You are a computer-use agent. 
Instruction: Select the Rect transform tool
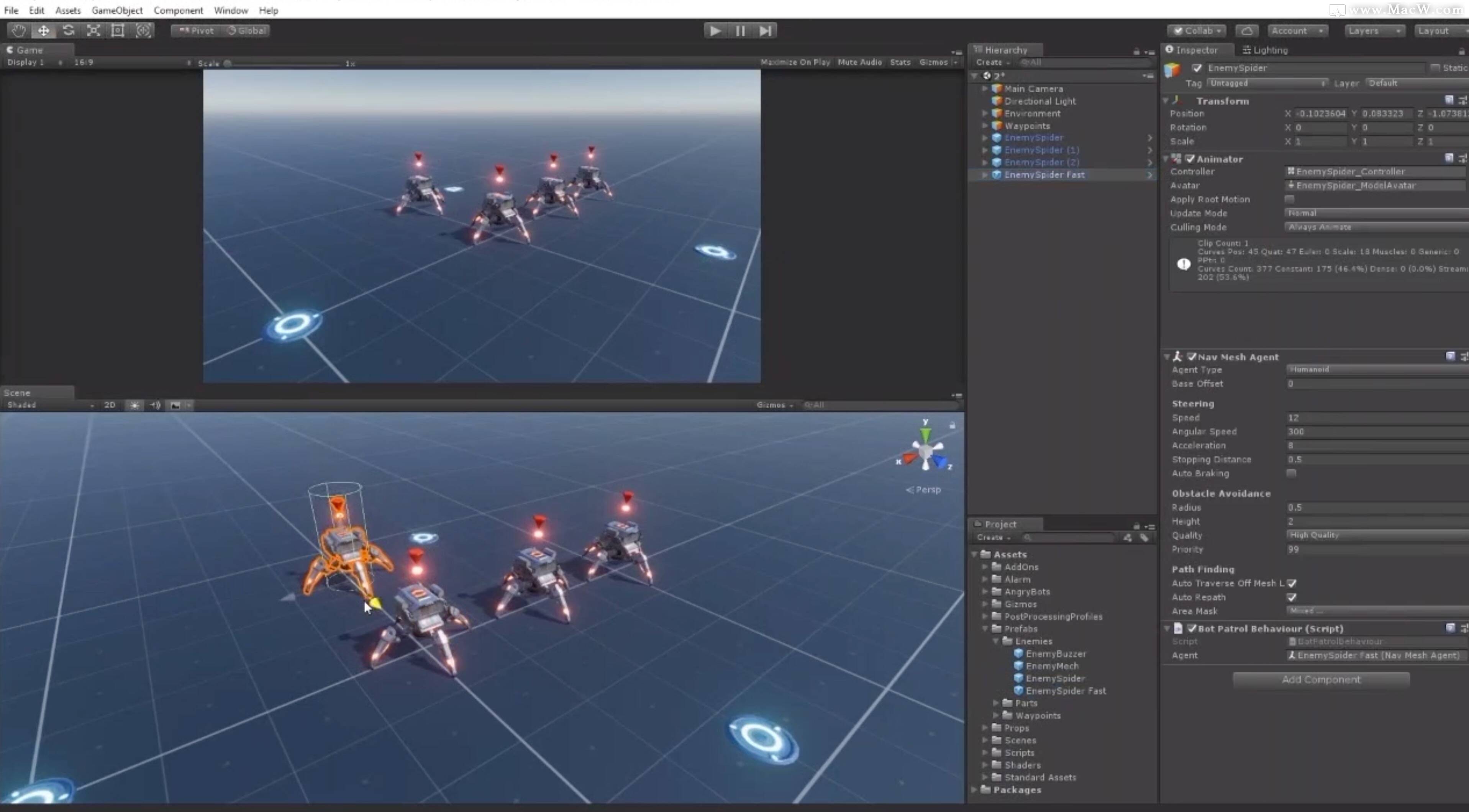click(x=118, y=31)
